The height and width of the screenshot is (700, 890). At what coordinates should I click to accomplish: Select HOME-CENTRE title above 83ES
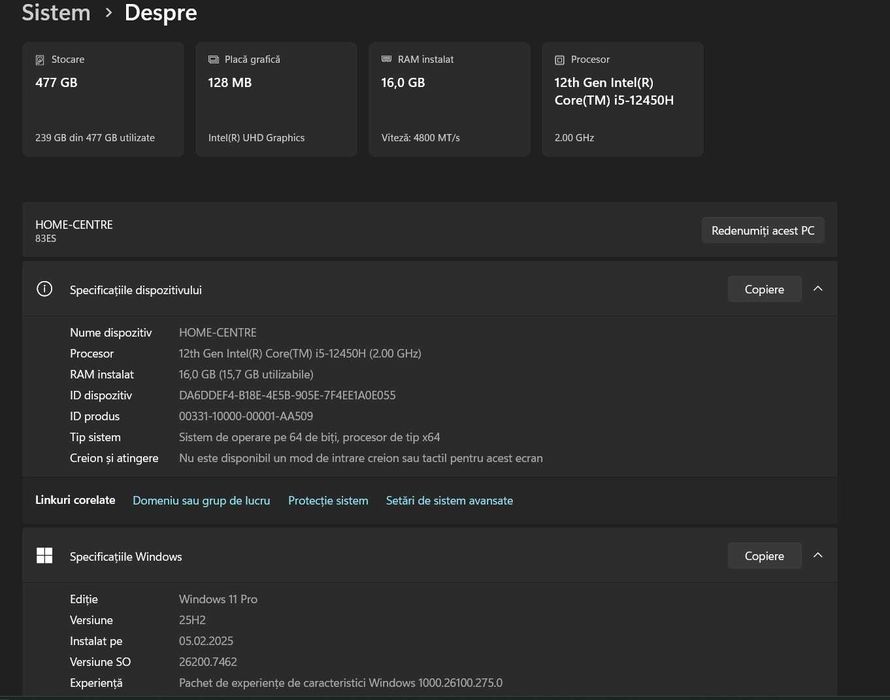74,225
